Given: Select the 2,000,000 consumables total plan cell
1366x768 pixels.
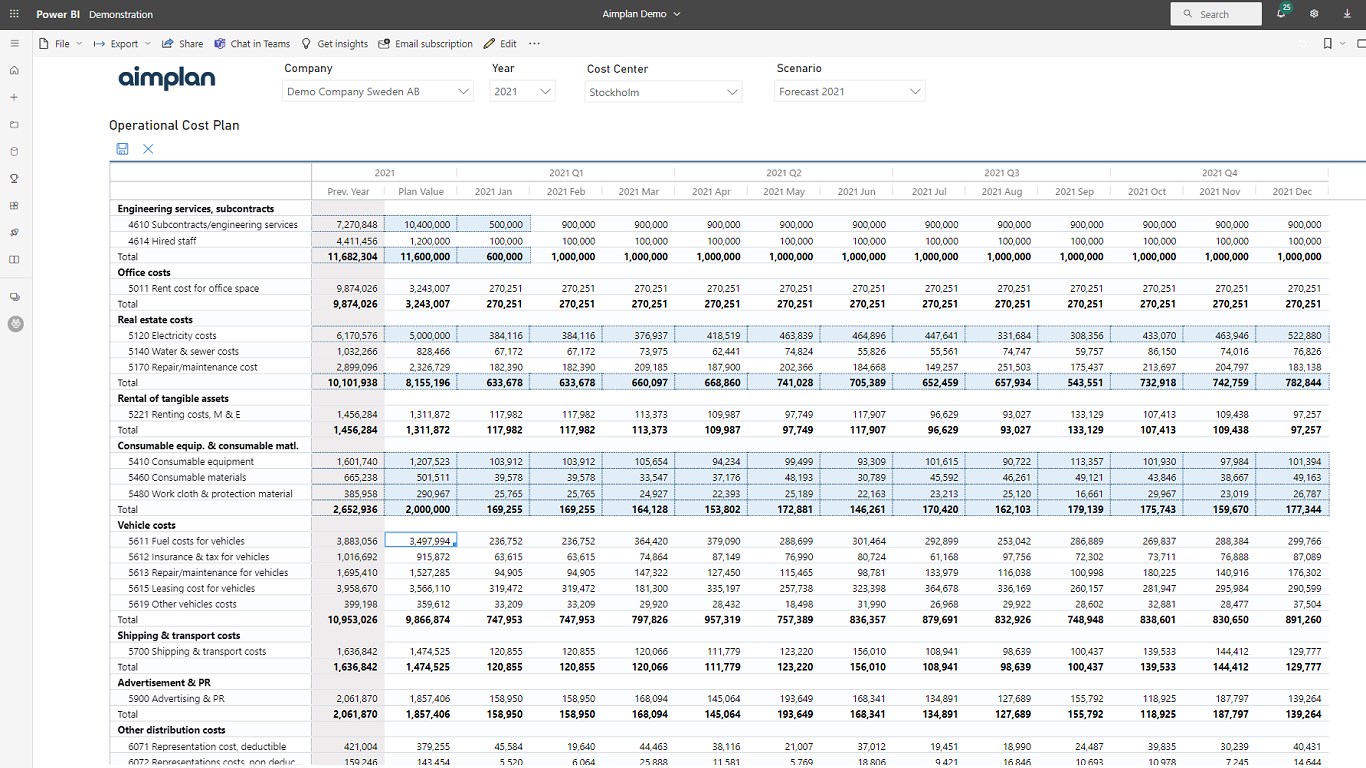Looking at the screenshot, I should [x=420, y=509].
